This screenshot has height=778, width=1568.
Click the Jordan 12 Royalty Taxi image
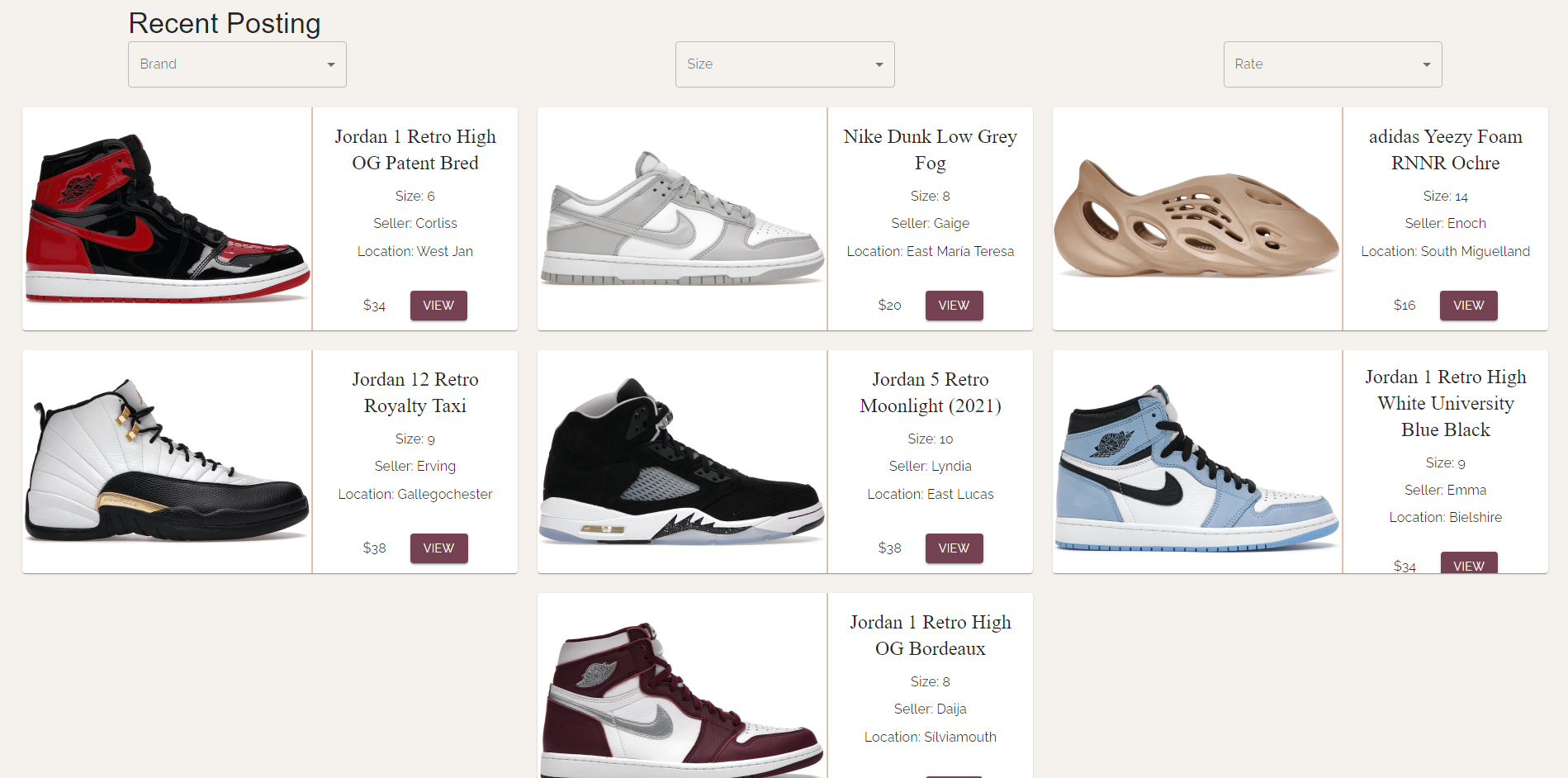[167, 462]
